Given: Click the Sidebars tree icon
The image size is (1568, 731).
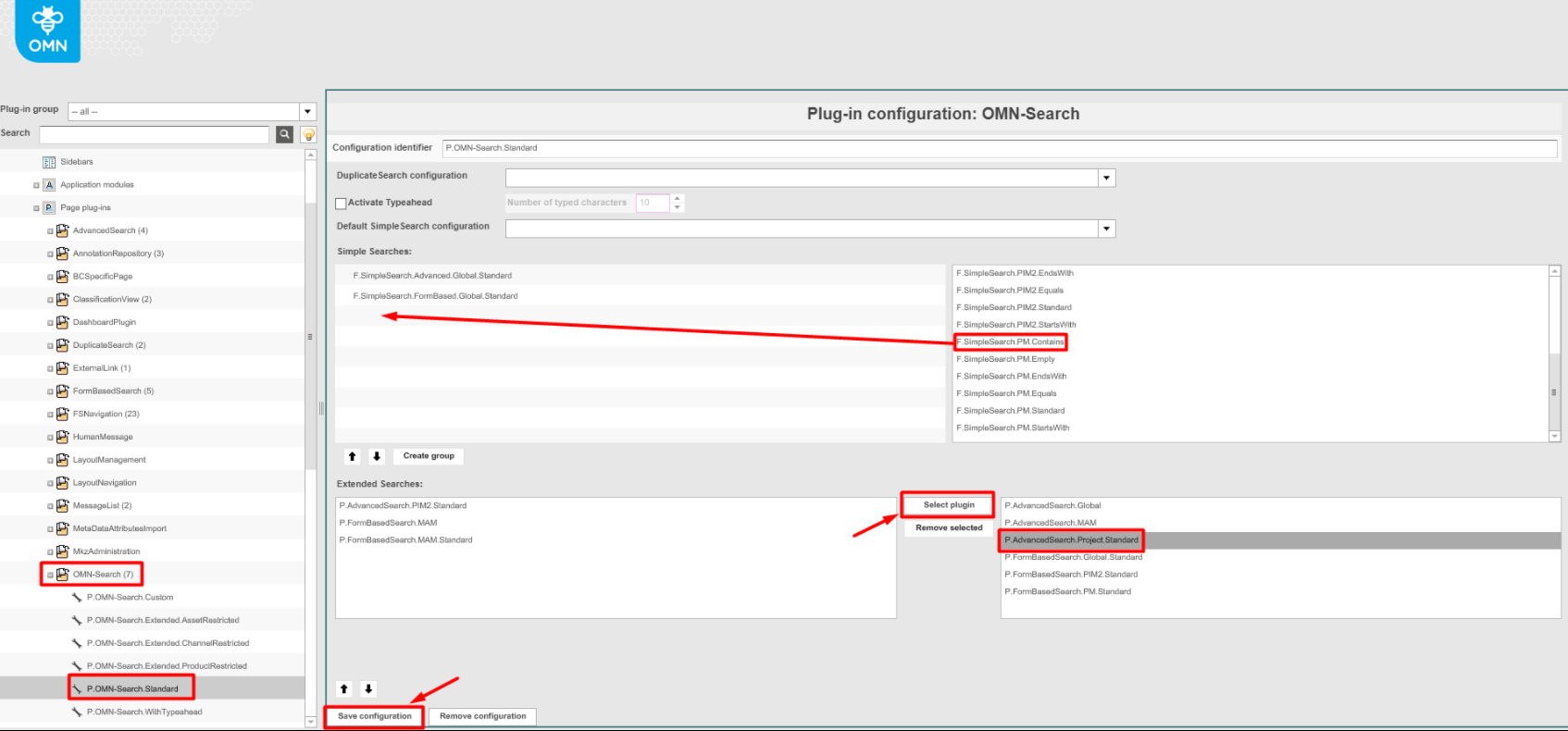Looking at the screenshot, I should [x=49, y=162].
